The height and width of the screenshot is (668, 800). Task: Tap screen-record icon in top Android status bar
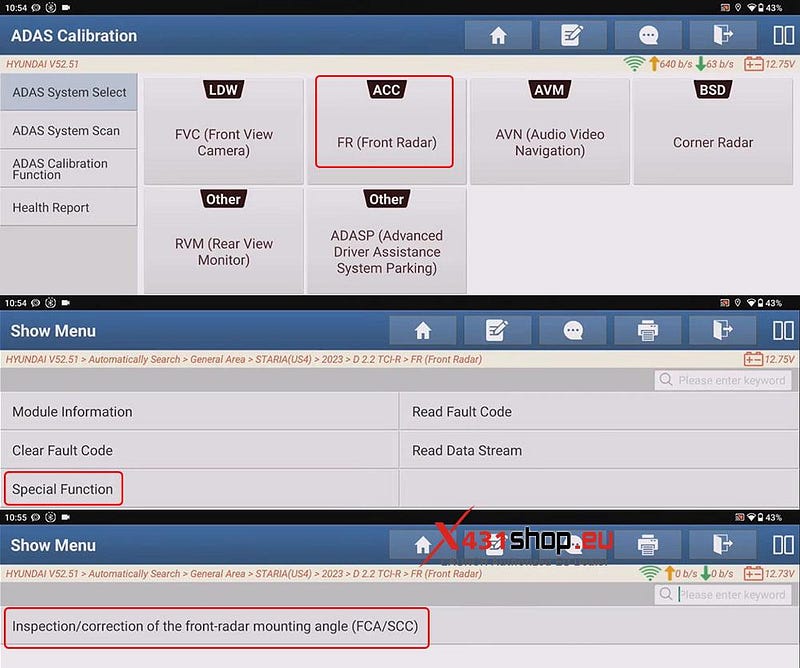coord(724,8)
